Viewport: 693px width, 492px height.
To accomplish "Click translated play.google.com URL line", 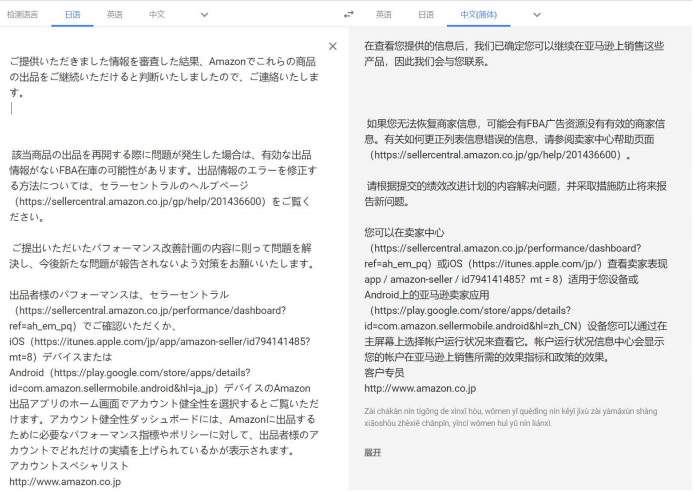I will coord(470,310).
